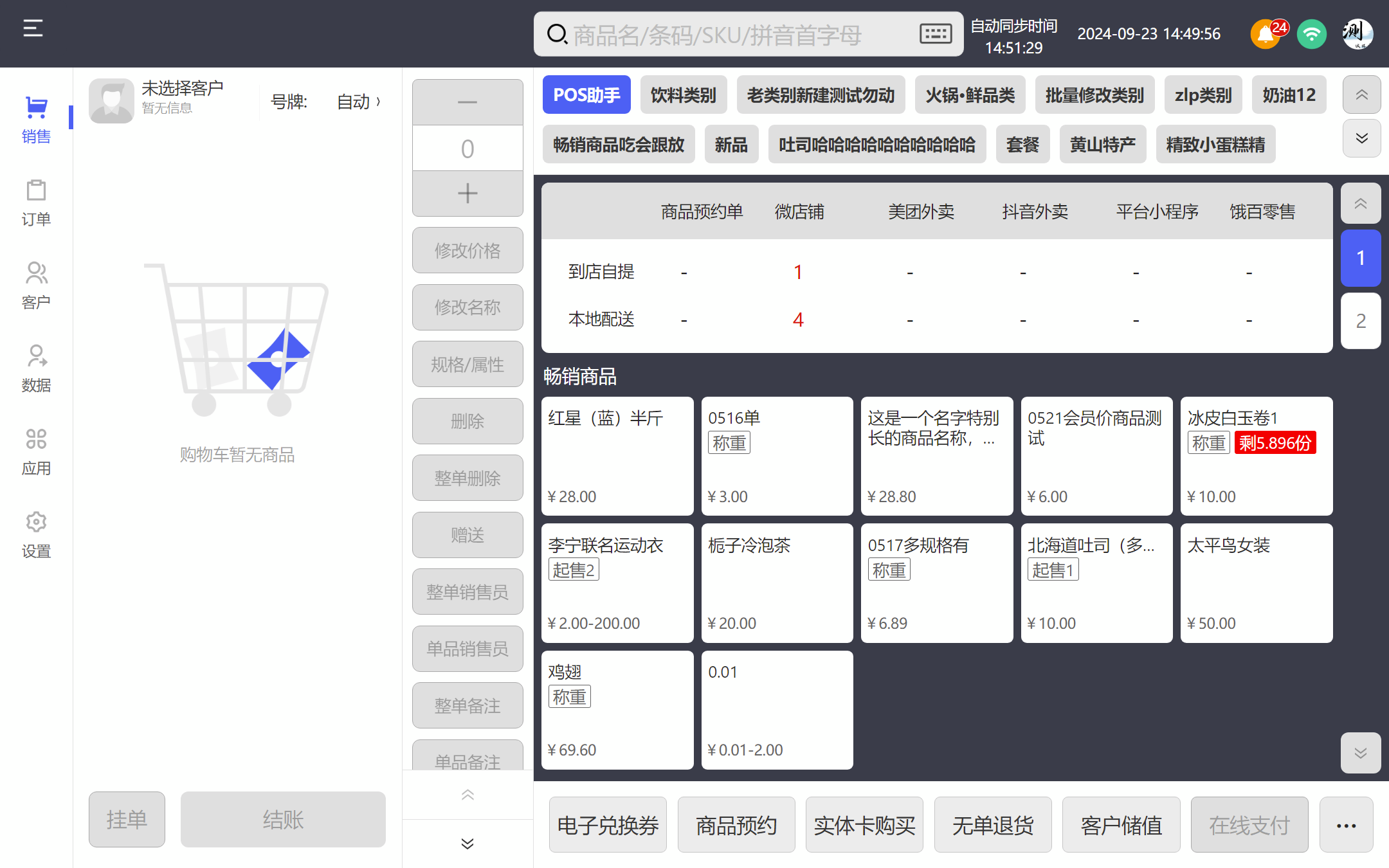
Task: Open the 号牌 自动 selector
Action: (358, 102)
